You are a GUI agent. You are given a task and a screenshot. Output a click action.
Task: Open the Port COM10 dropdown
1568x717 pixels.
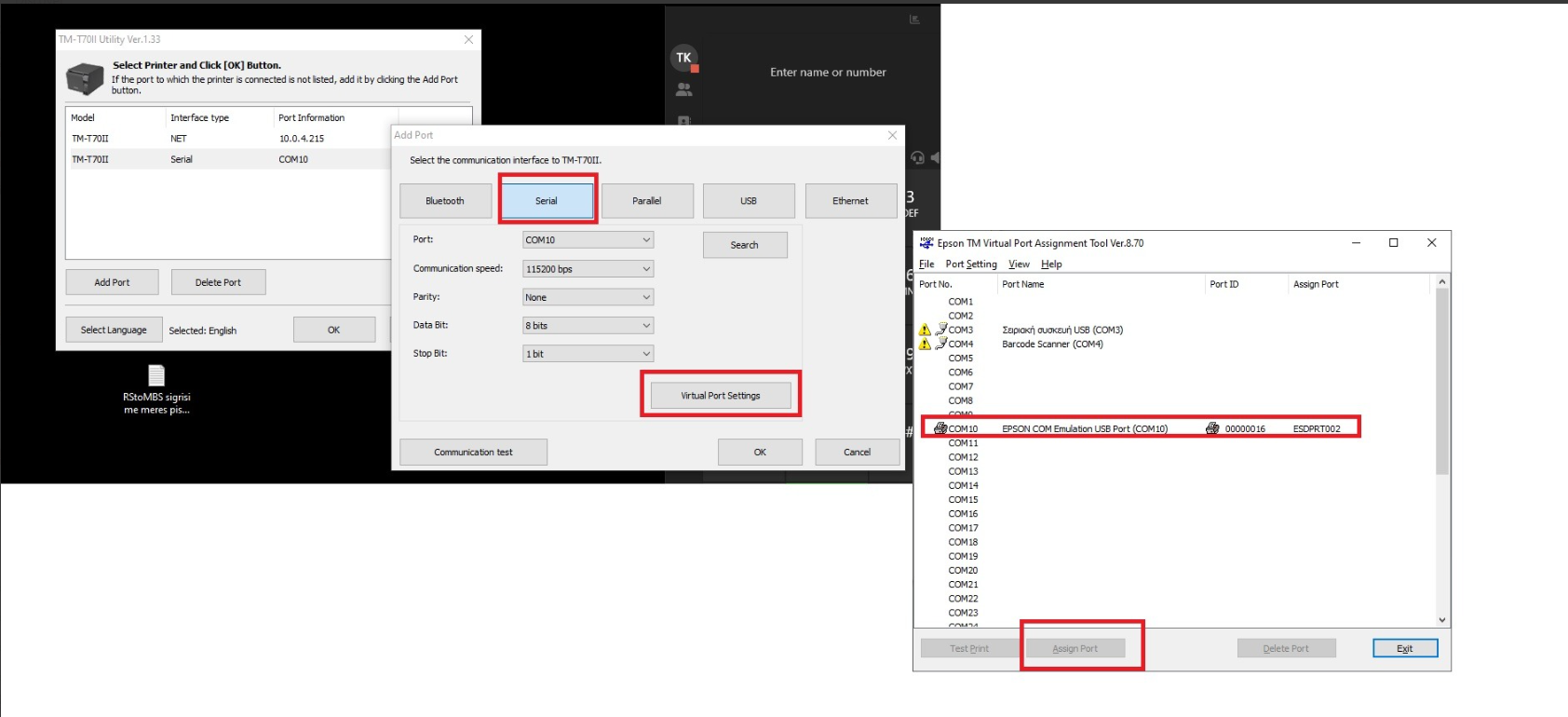pos(588,240)
